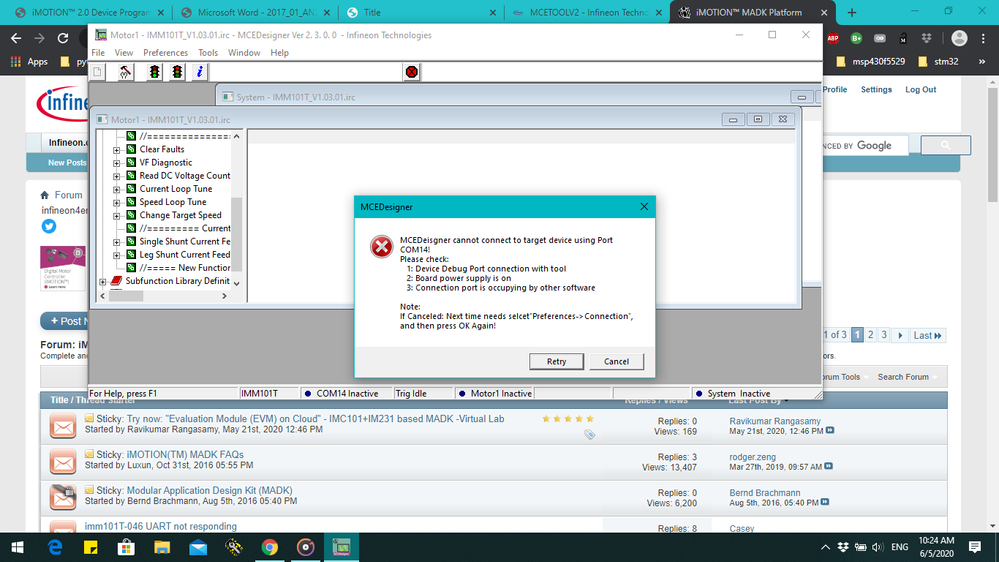Click the green function icon beside Clear Faults
999x562 pixels.
[x=130, y=149]
